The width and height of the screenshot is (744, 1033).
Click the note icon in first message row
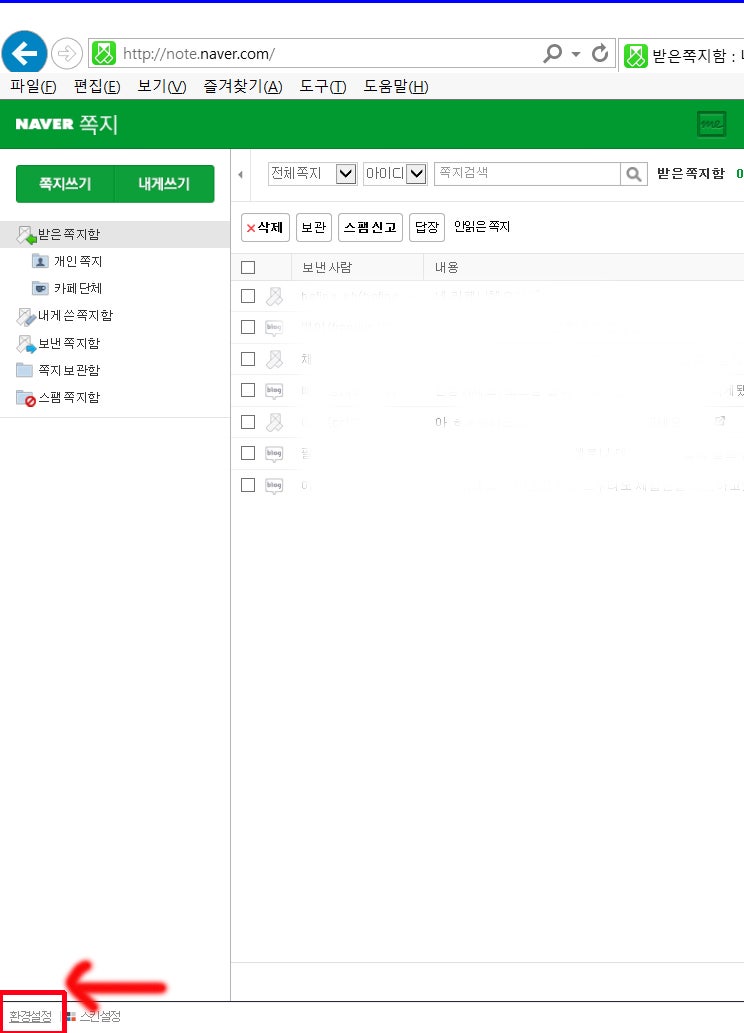click(274, 296)
